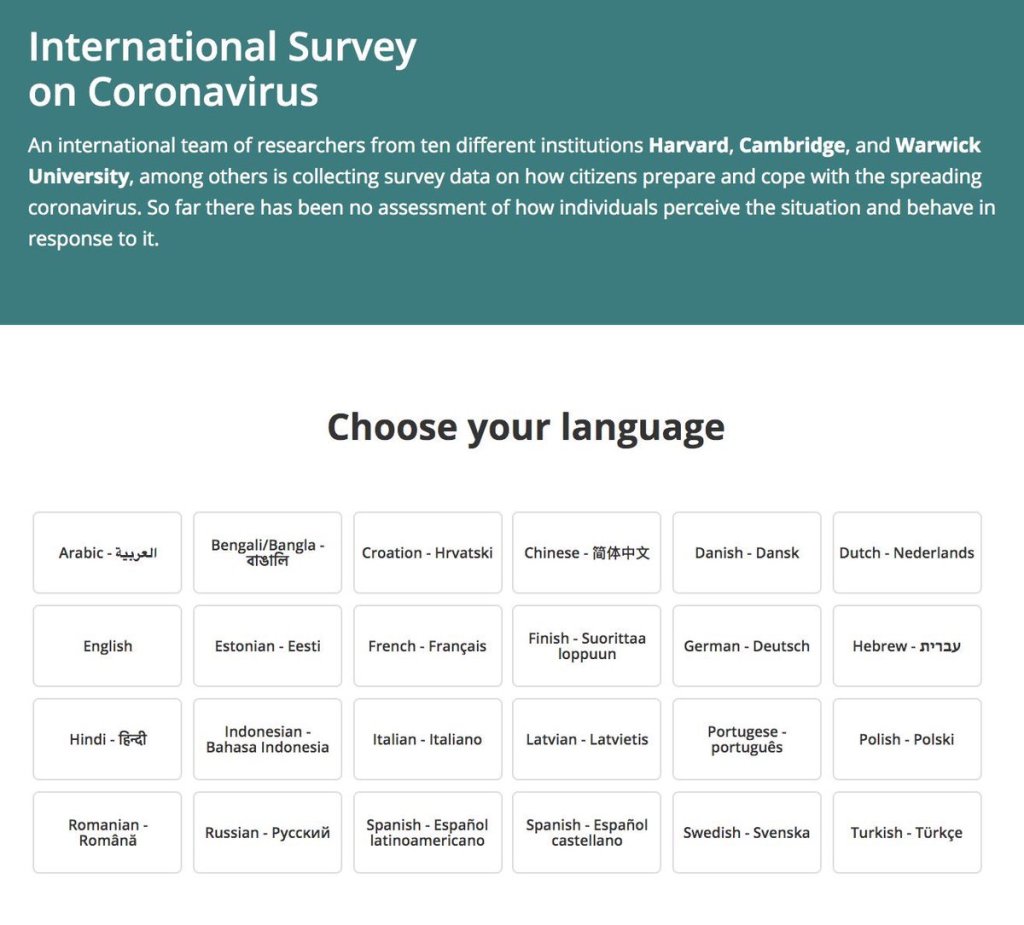Click Spanish - Español latinoamericano
The image size is (1024, 925).
[427, 832]
